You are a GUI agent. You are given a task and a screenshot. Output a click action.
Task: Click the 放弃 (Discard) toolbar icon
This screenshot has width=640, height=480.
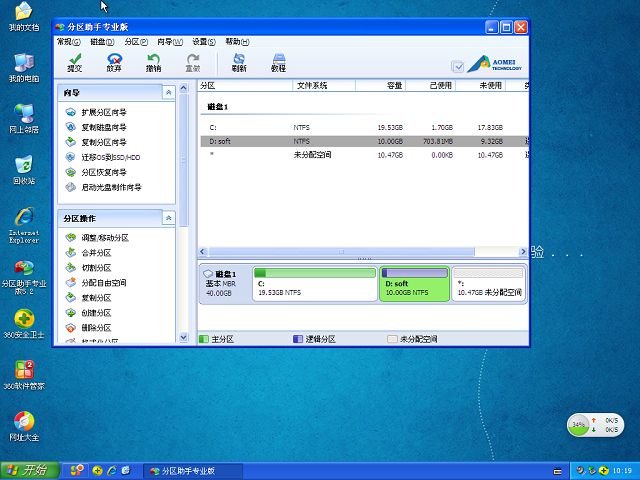tap(114, 63)
